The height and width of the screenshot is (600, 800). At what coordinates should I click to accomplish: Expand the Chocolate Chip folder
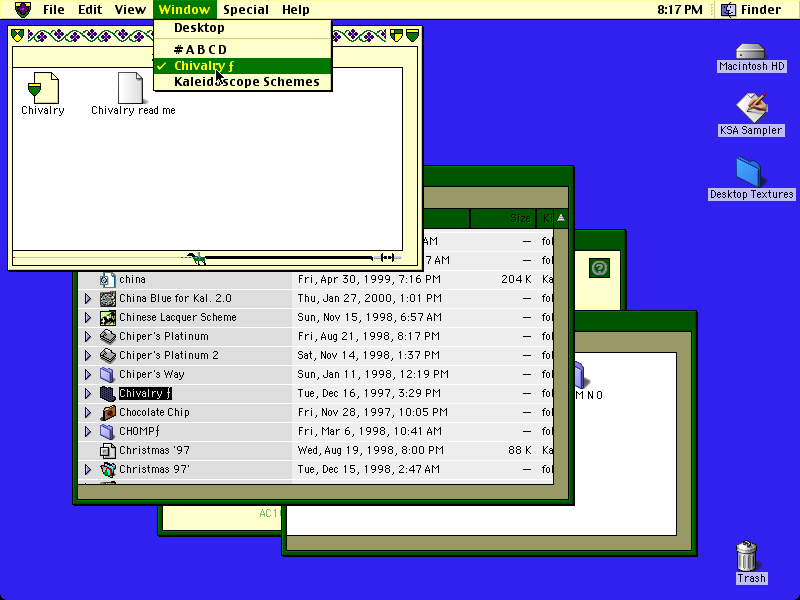88,412
